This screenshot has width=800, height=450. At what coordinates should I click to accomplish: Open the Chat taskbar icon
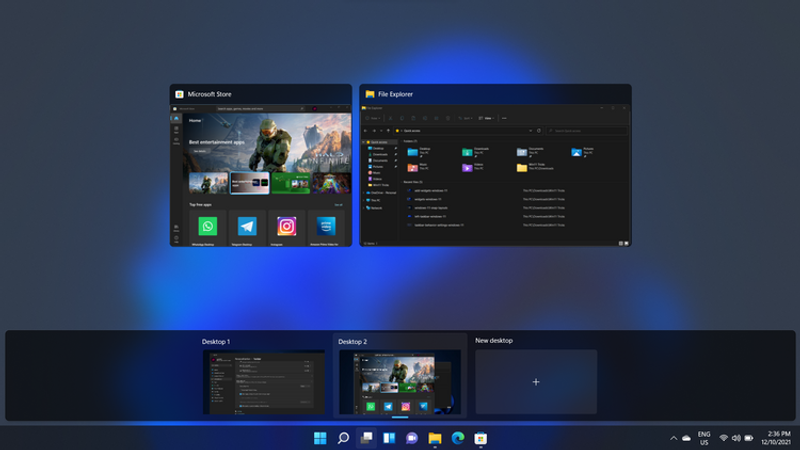412,438
